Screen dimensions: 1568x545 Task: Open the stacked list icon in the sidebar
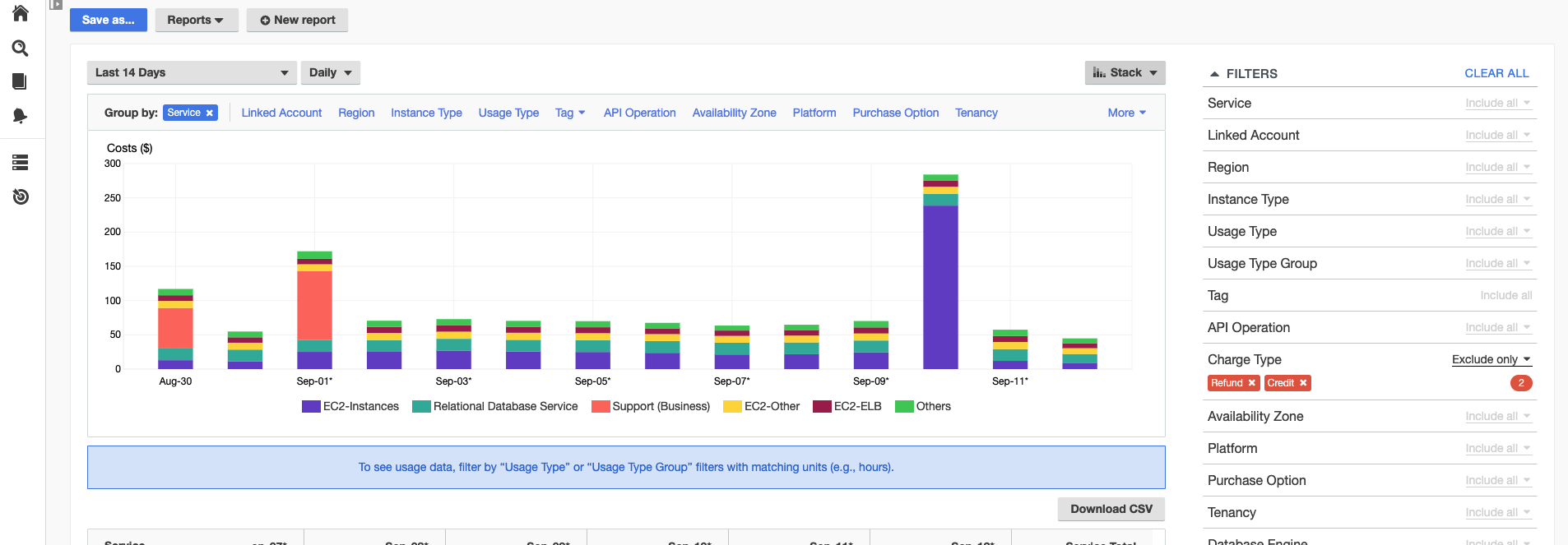tap(21, 162)
